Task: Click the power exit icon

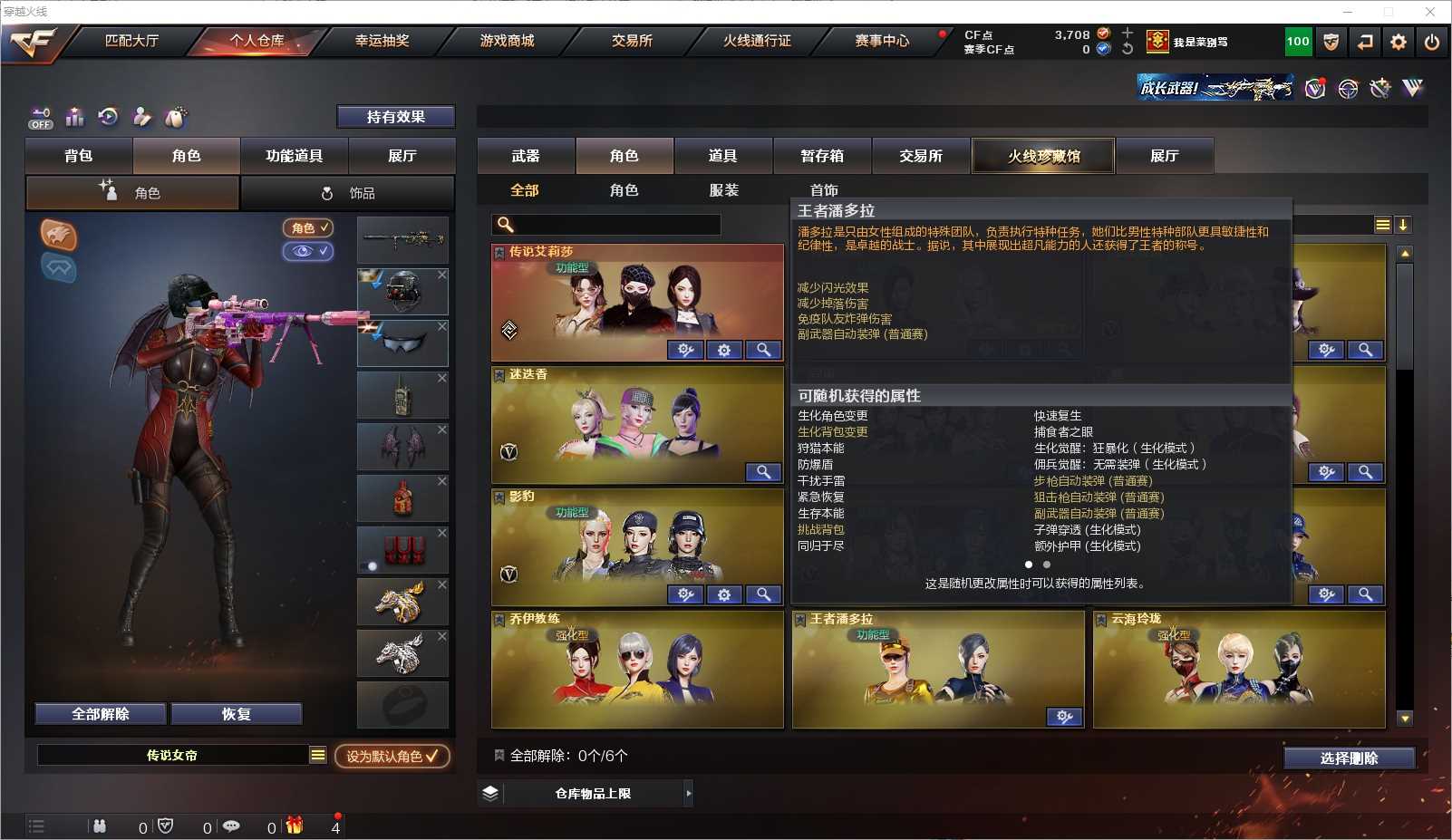Action: click(1431, 42)
